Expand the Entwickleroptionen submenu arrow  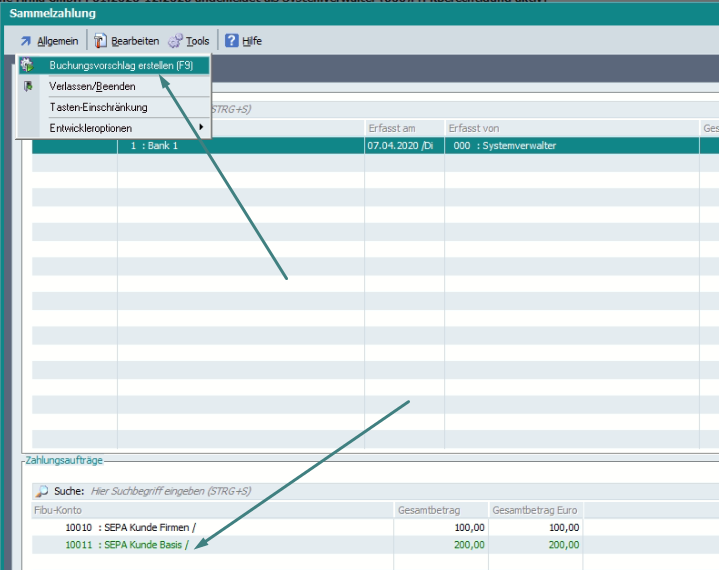coord(202,128)
